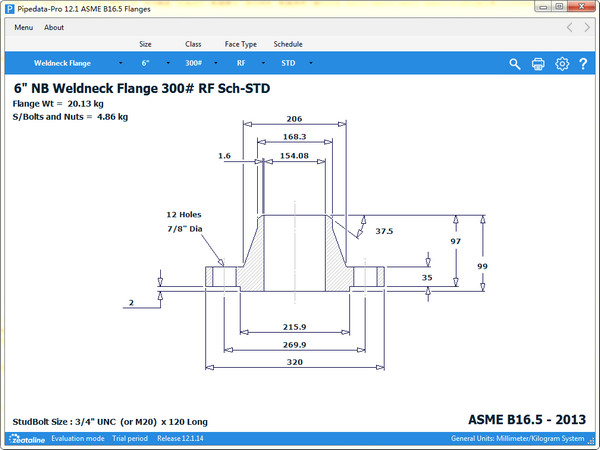Click the 168.3 dimension value
The width and height of the screenshot is (600, 450).
pos(294,137)
